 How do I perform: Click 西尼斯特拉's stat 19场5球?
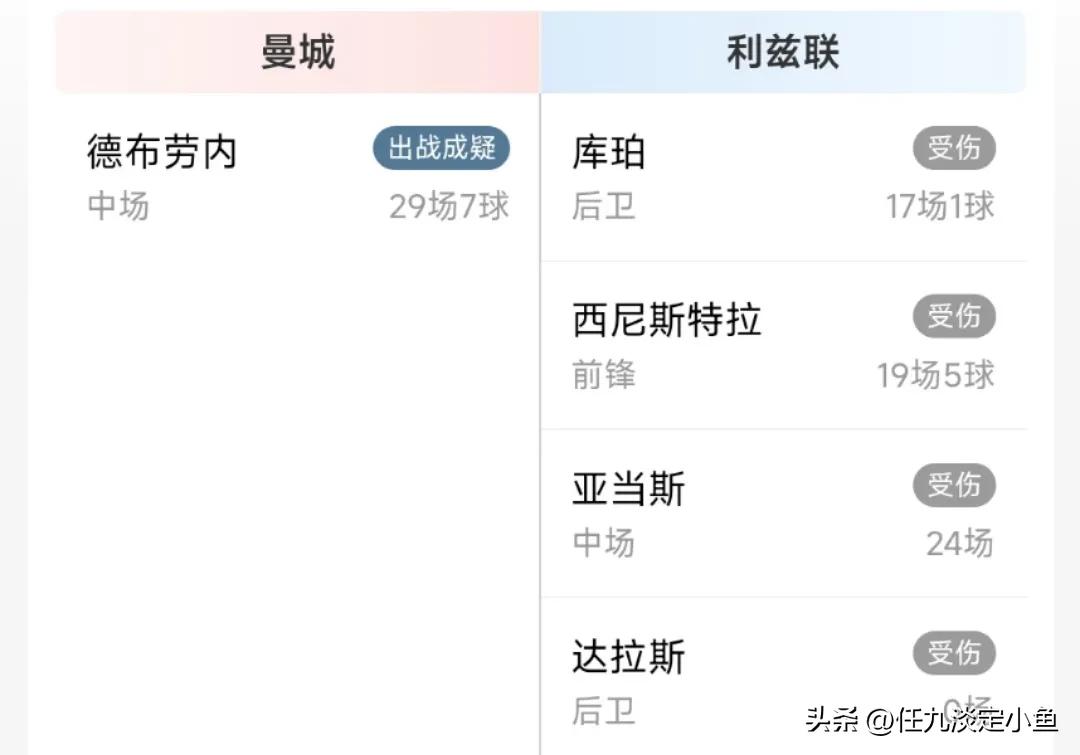(934, 375)
